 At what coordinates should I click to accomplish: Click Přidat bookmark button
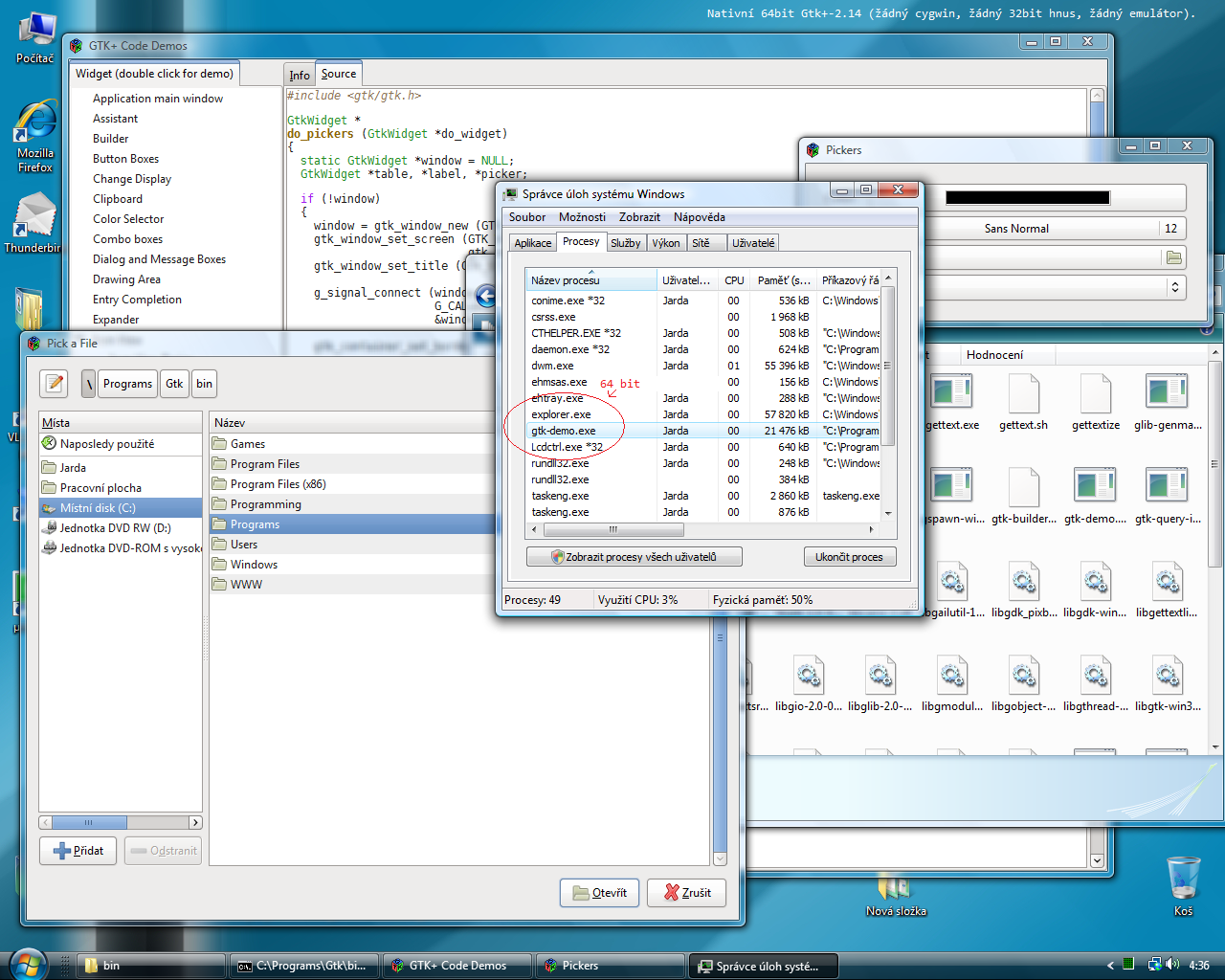(x=78, y=851)
